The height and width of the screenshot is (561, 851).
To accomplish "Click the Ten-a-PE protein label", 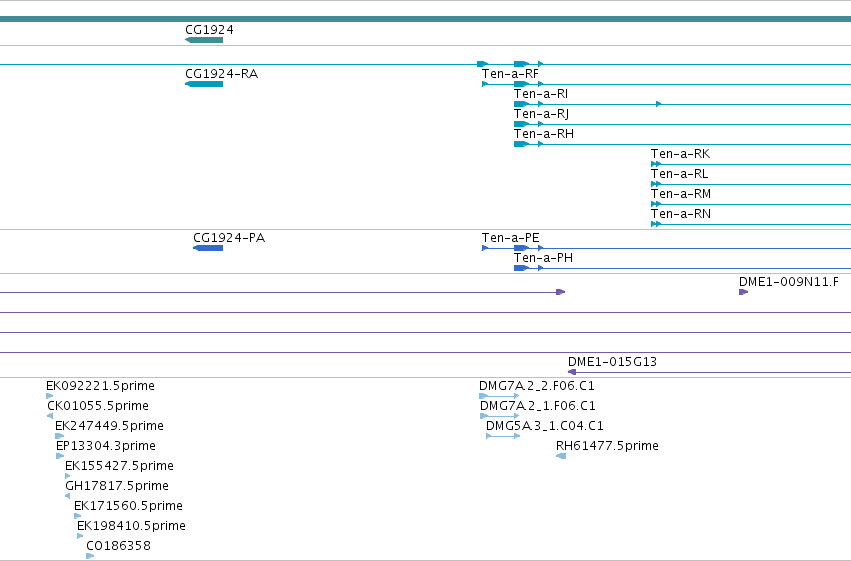I will (x=511, y=238).
